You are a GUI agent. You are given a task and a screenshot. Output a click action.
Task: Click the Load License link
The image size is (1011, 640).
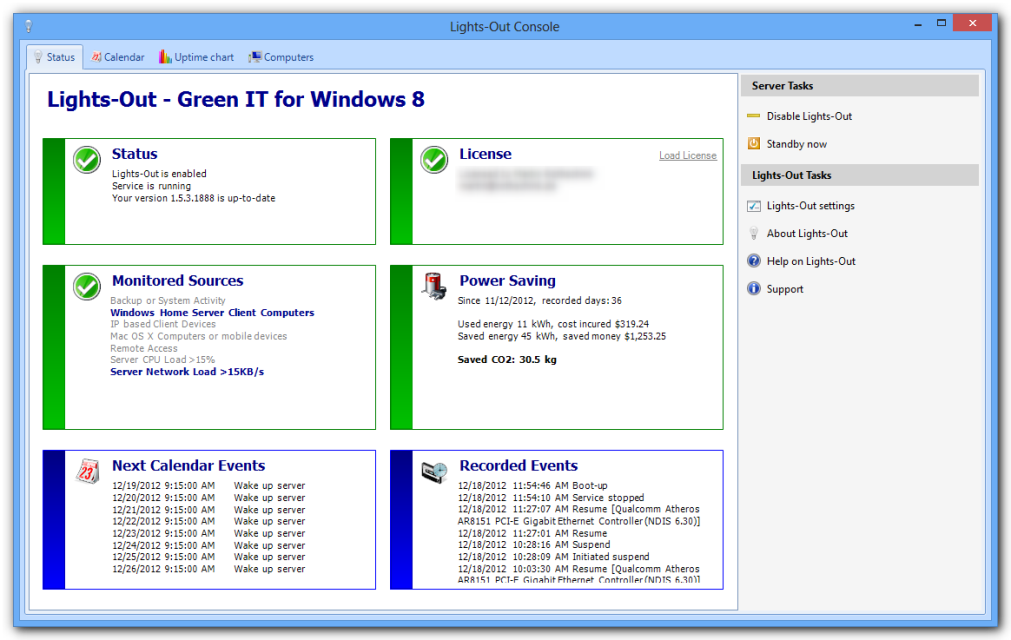click(x=687, y=155)
